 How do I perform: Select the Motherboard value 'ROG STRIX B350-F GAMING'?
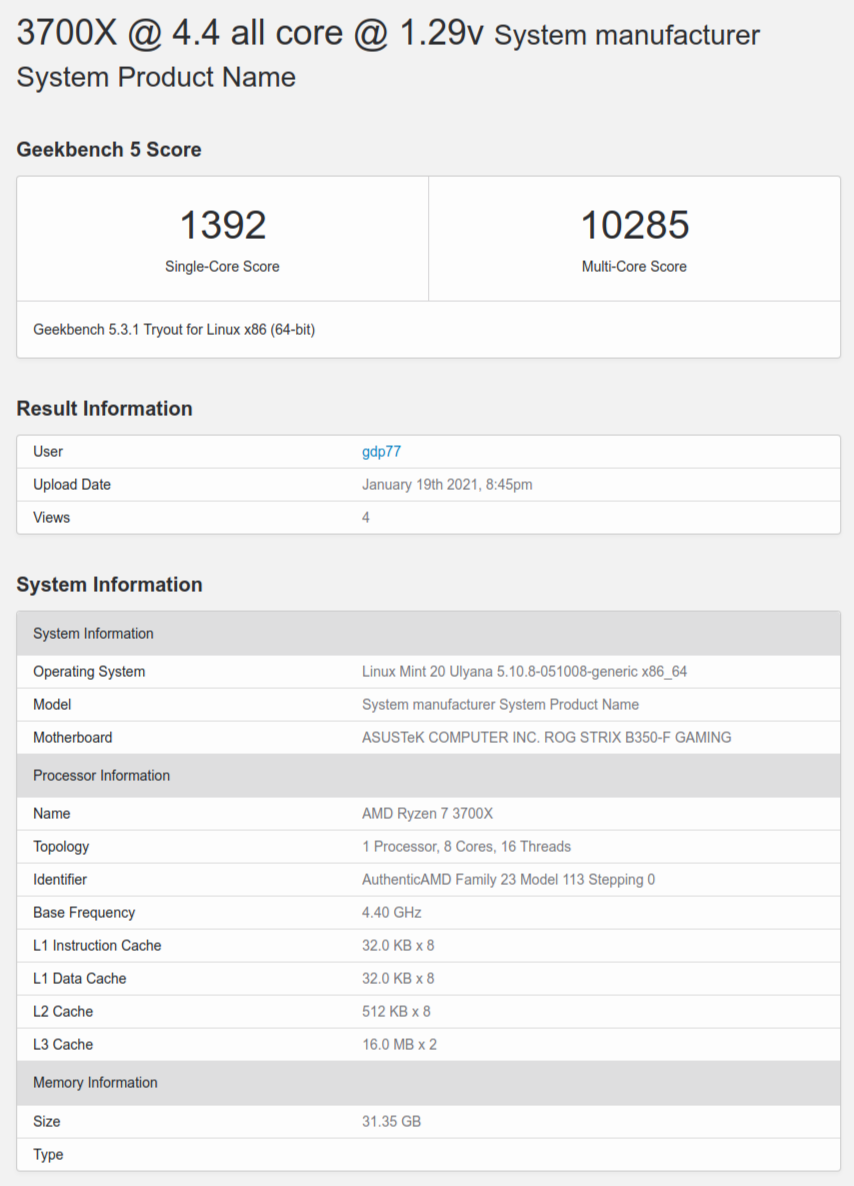click(x=549, y=737)
